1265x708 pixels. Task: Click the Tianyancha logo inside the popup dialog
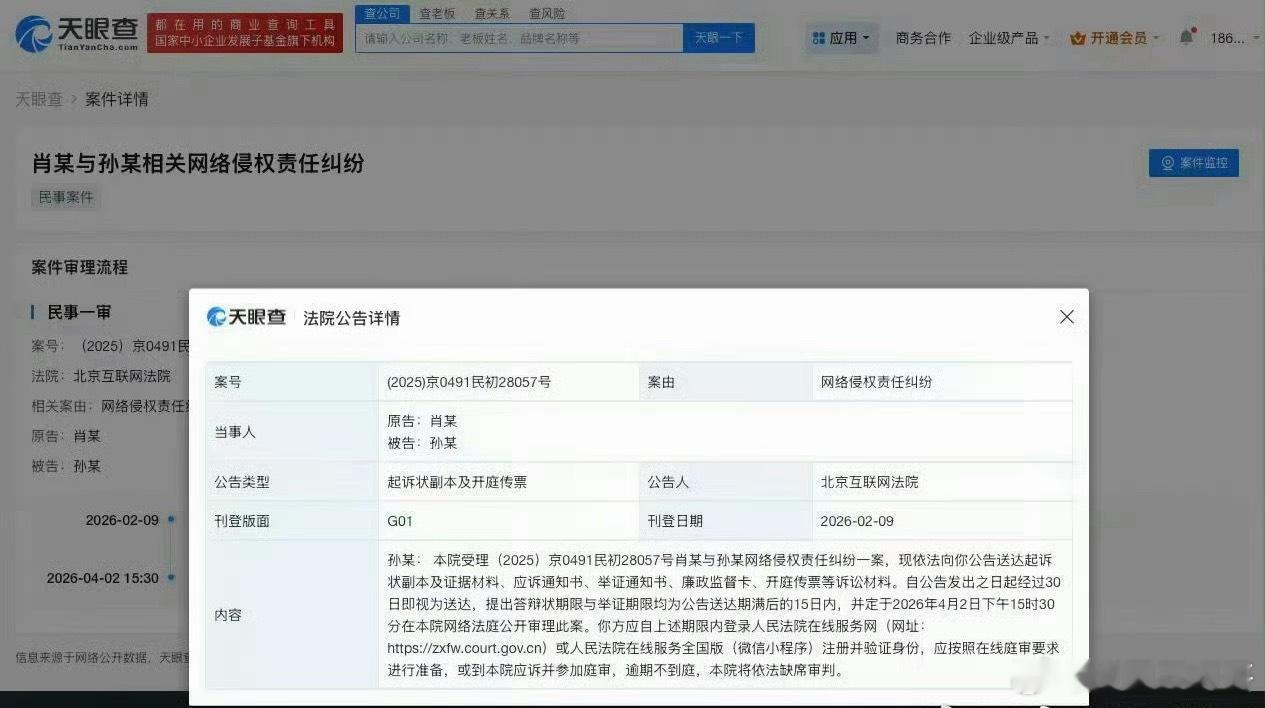244,316
